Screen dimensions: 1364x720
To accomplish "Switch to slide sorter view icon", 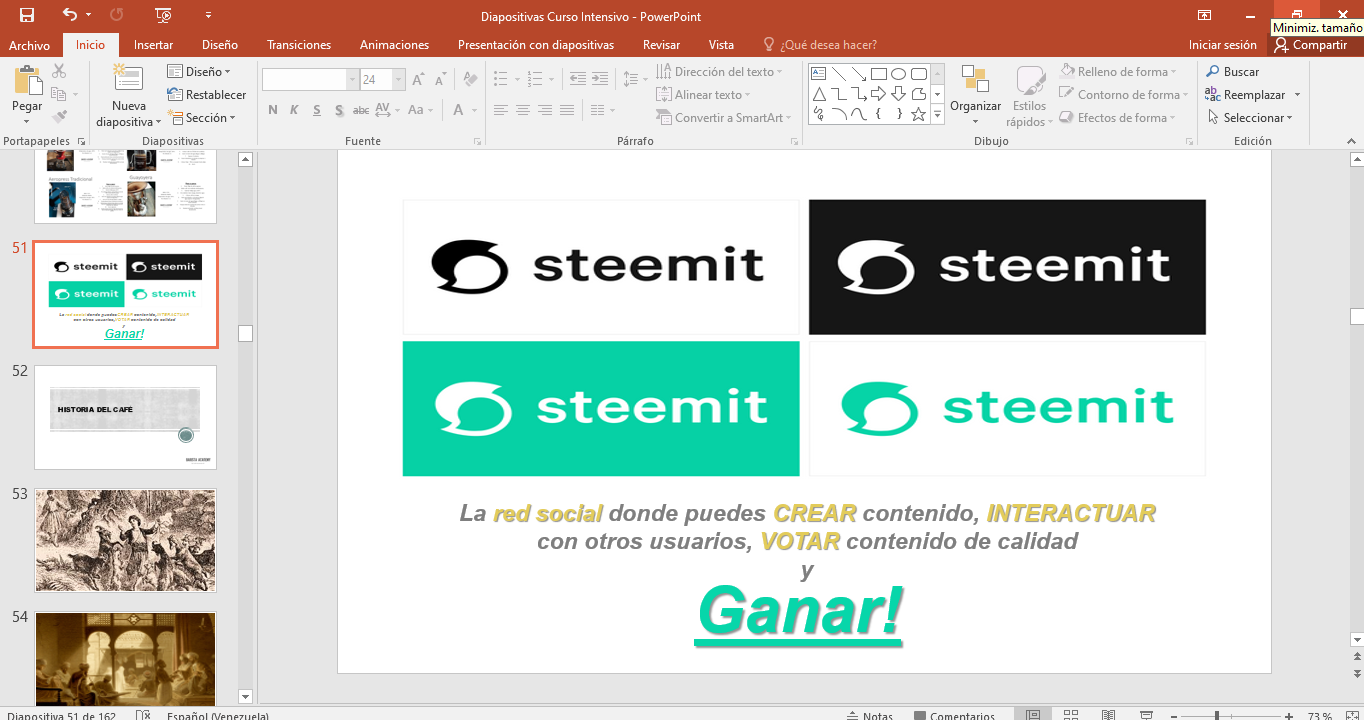I will coord(1071,715).
